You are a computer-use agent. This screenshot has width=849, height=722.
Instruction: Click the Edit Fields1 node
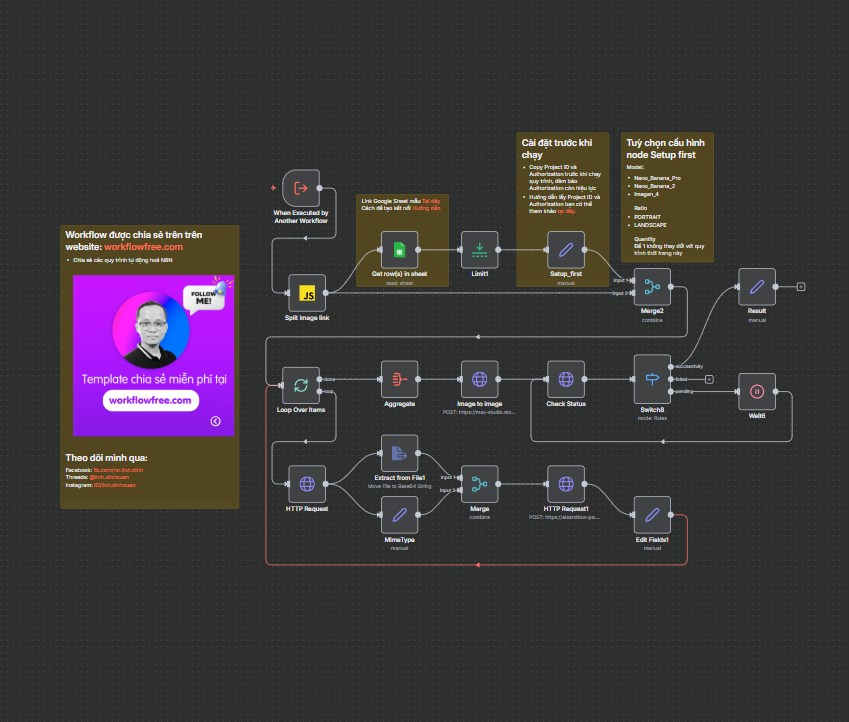pos(652,516)
